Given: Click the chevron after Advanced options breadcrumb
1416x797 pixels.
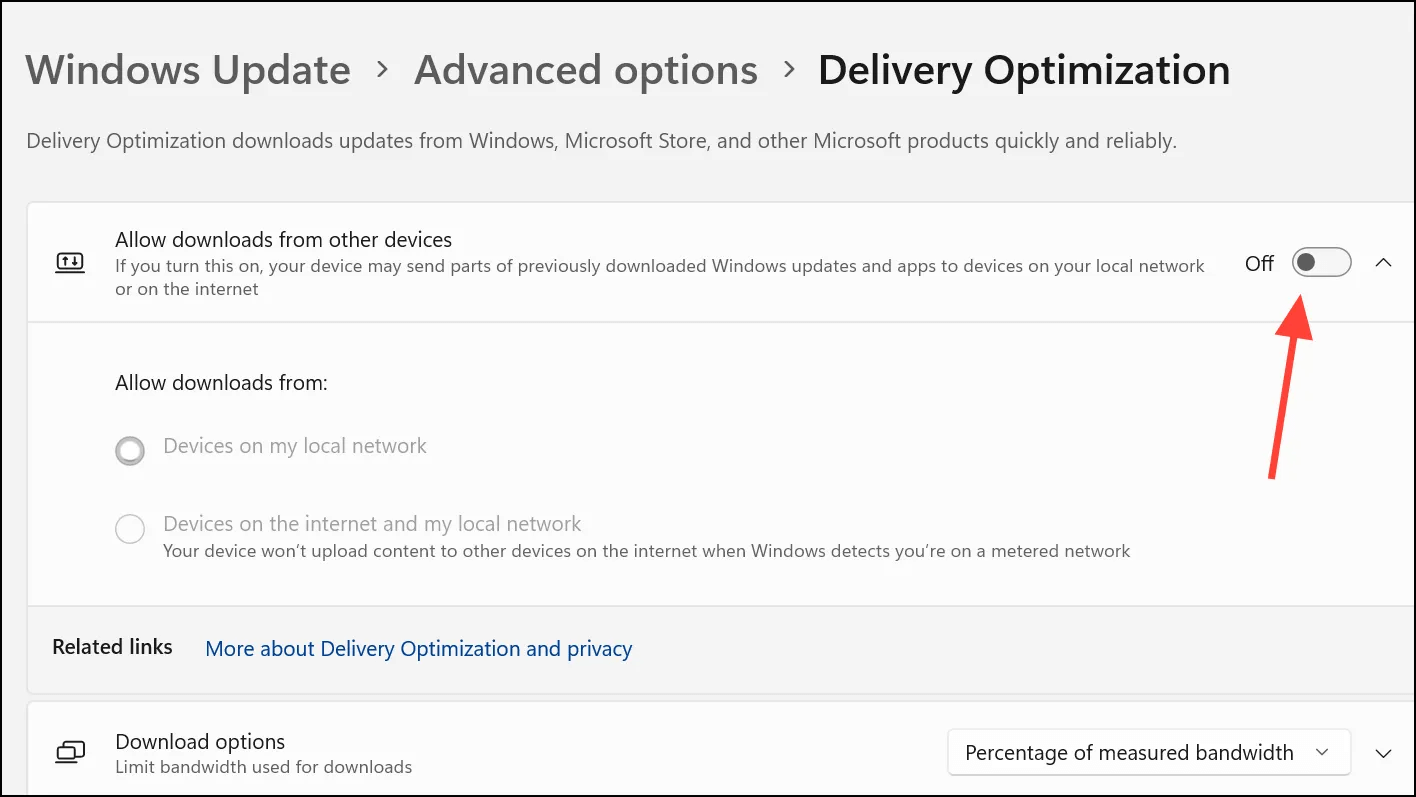Looking at the screenshot, I should 788,70.
